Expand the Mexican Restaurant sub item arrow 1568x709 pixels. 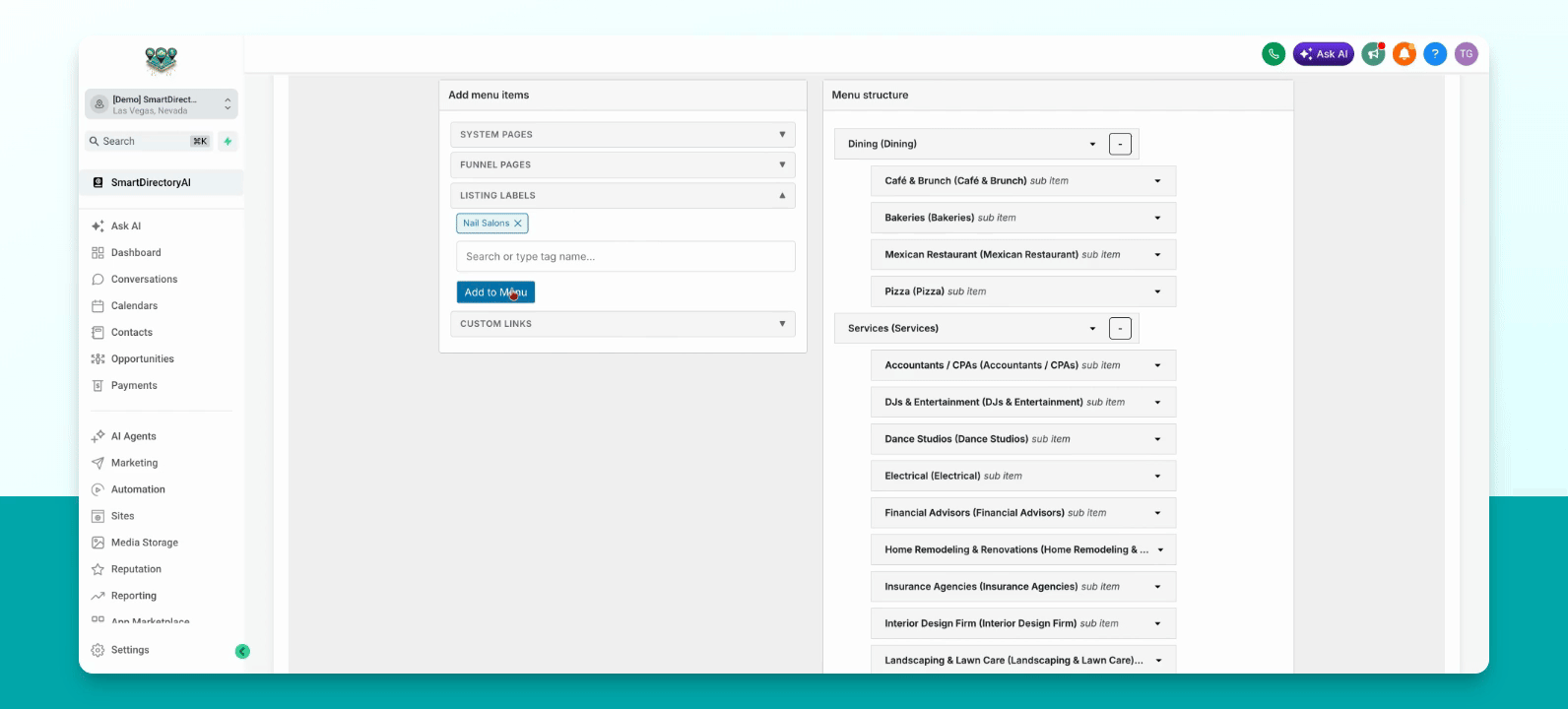[x=1157, y=255]
